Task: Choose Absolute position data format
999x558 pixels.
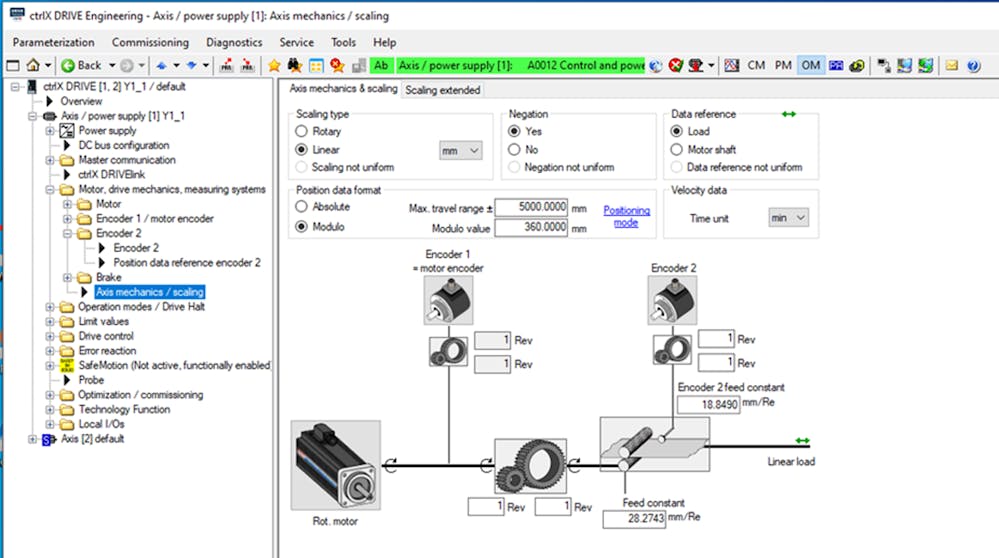Action: pos(301,206)
